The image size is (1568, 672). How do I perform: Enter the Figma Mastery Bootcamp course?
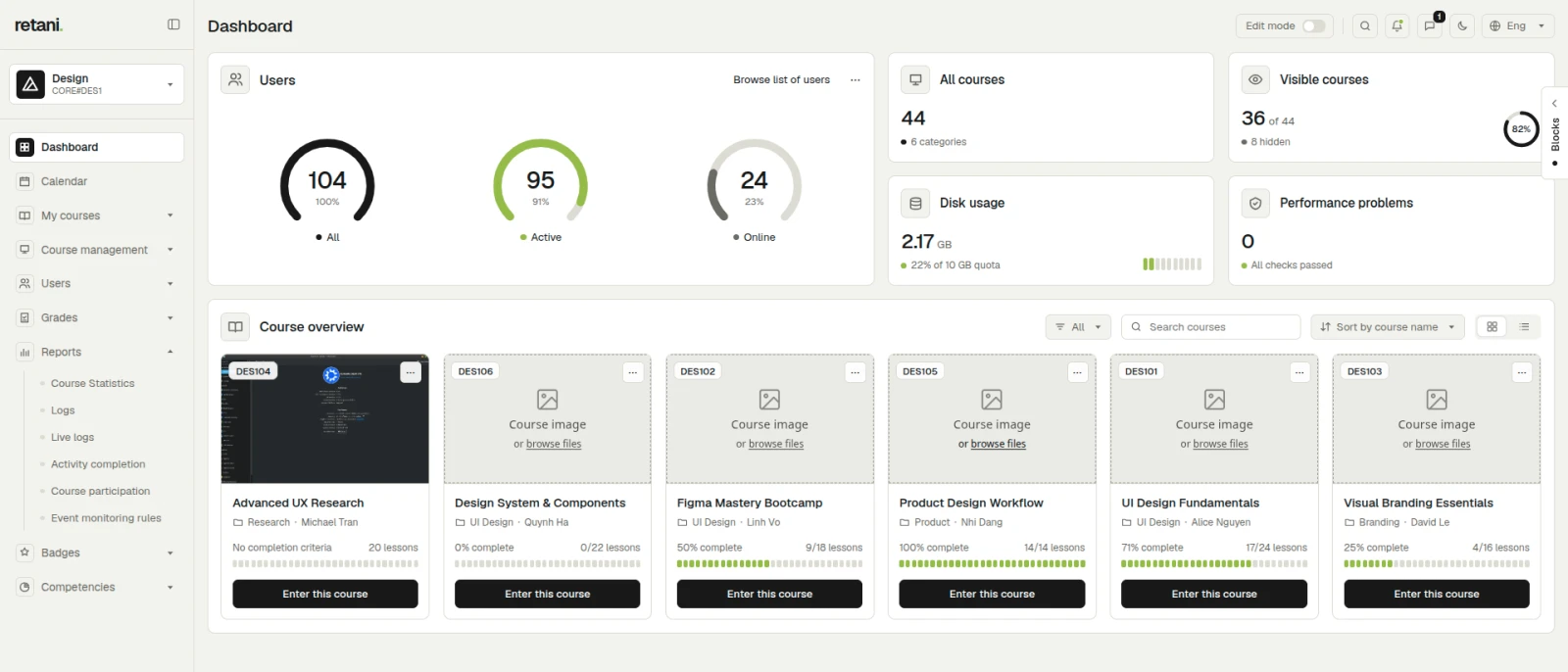pos(769,594)
